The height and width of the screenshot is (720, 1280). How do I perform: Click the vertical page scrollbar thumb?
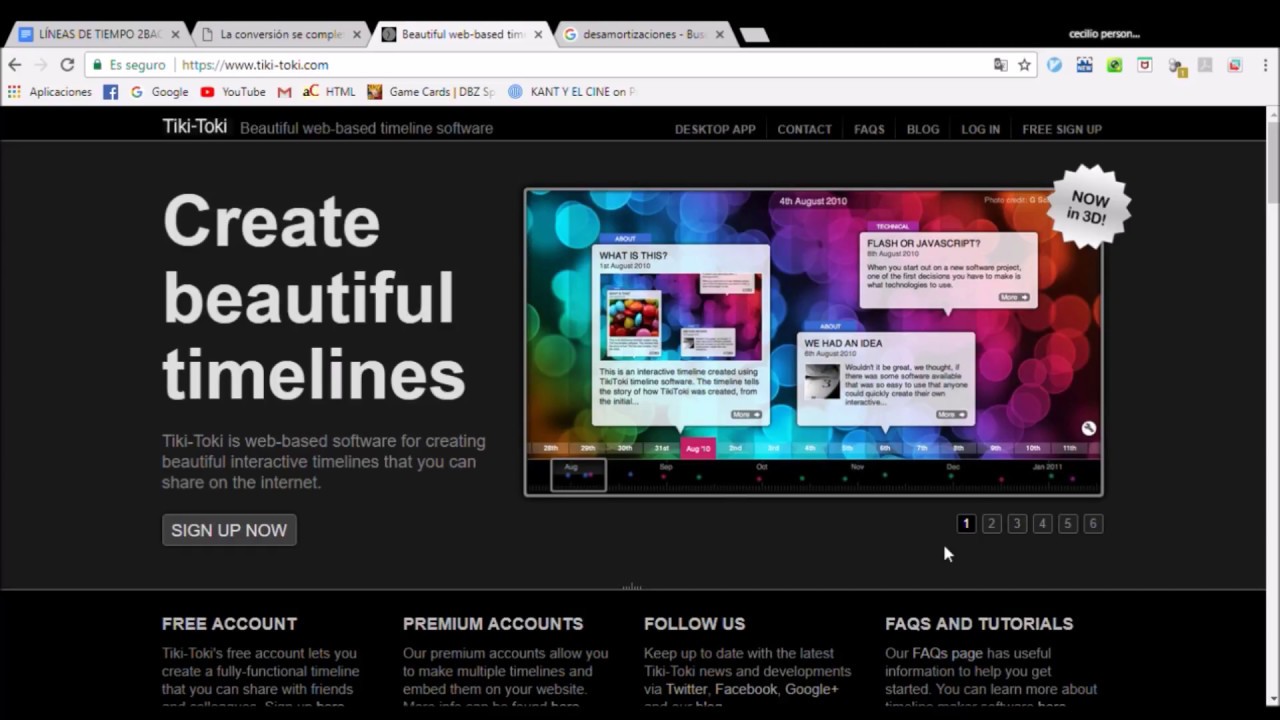pos(1272,162)
